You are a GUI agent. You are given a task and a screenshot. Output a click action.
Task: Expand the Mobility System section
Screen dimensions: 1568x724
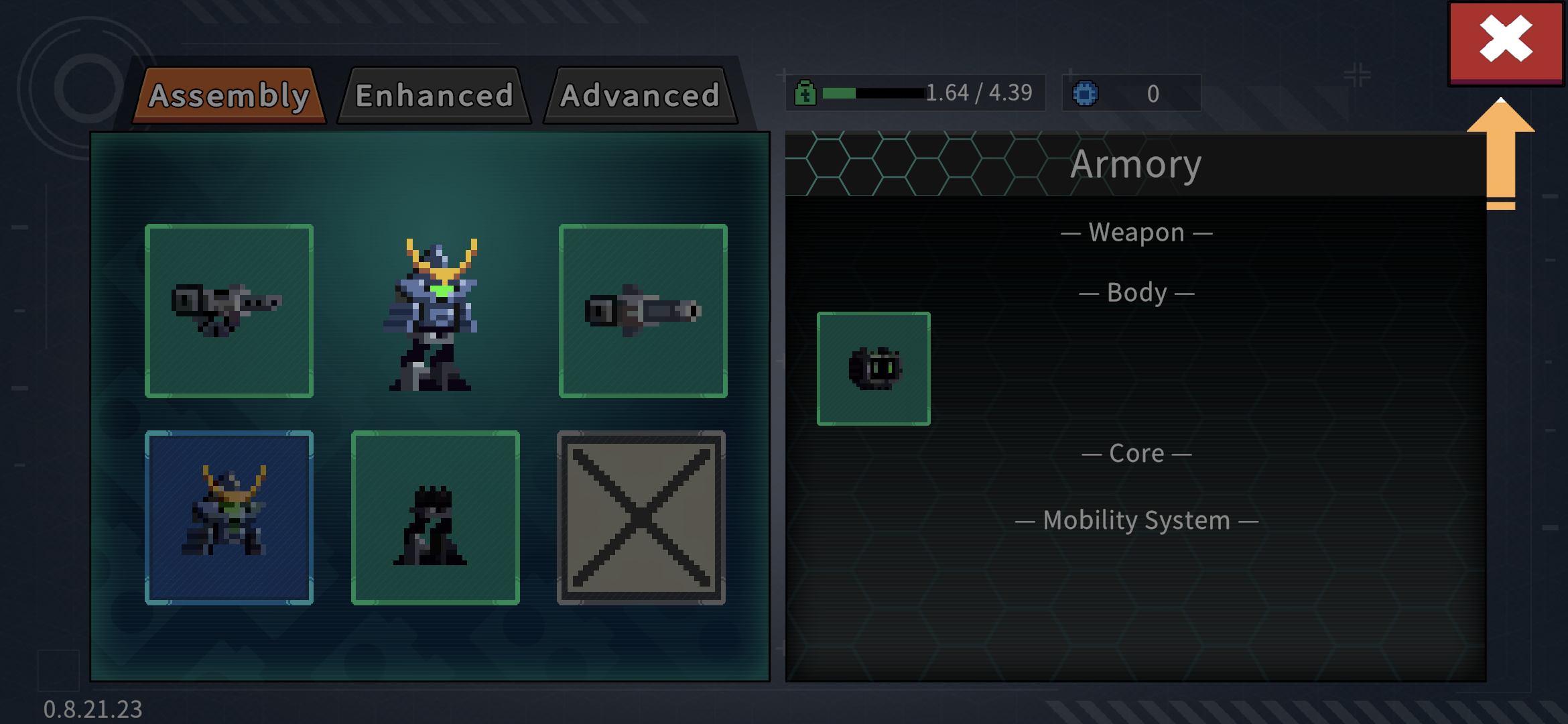(1136, 520)
